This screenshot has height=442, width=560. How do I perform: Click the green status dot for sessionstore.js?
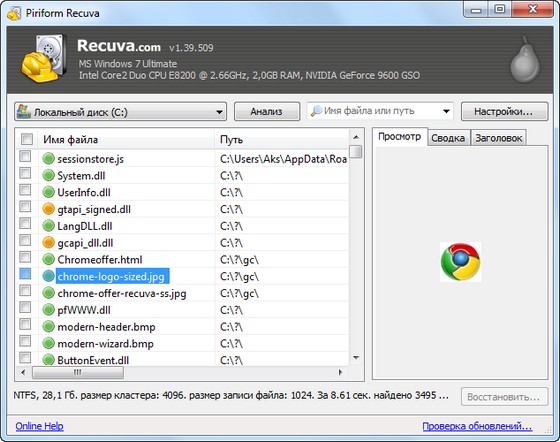click(x=48, y=159)
